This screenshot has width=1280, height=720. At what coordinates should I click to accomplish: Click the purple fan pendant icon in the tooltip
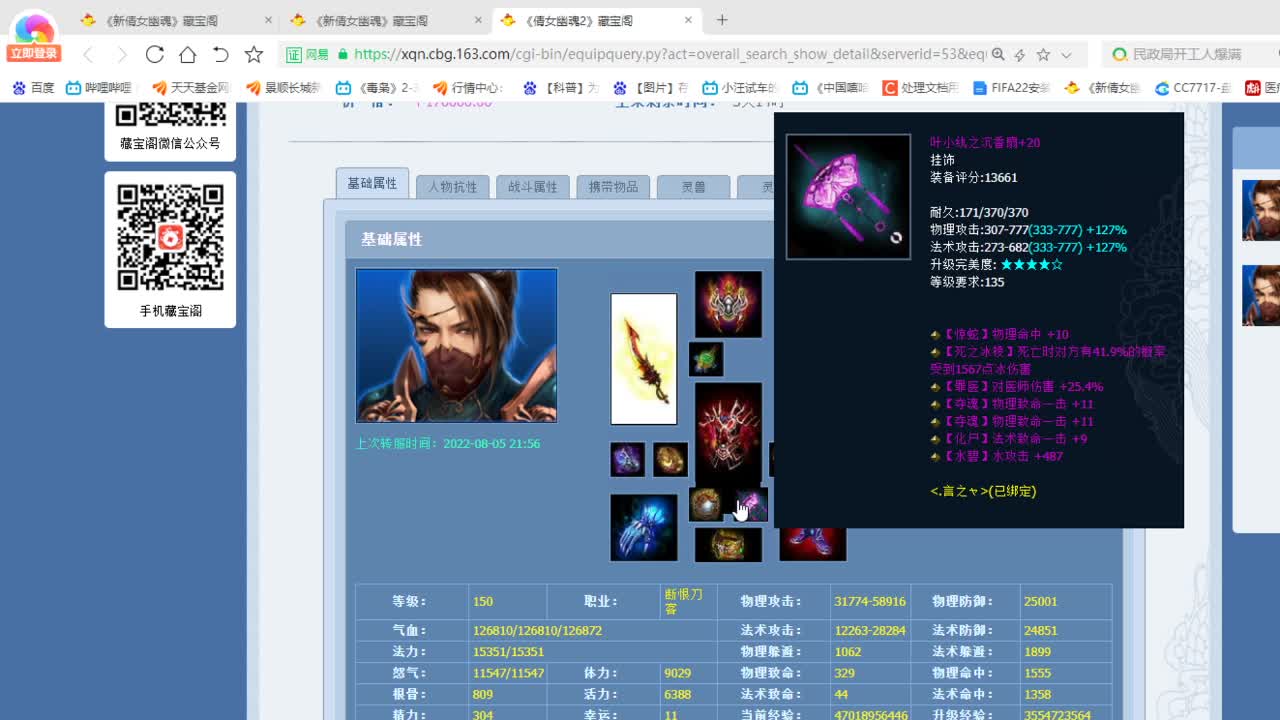pyautogui.click(x=847, y=196)
